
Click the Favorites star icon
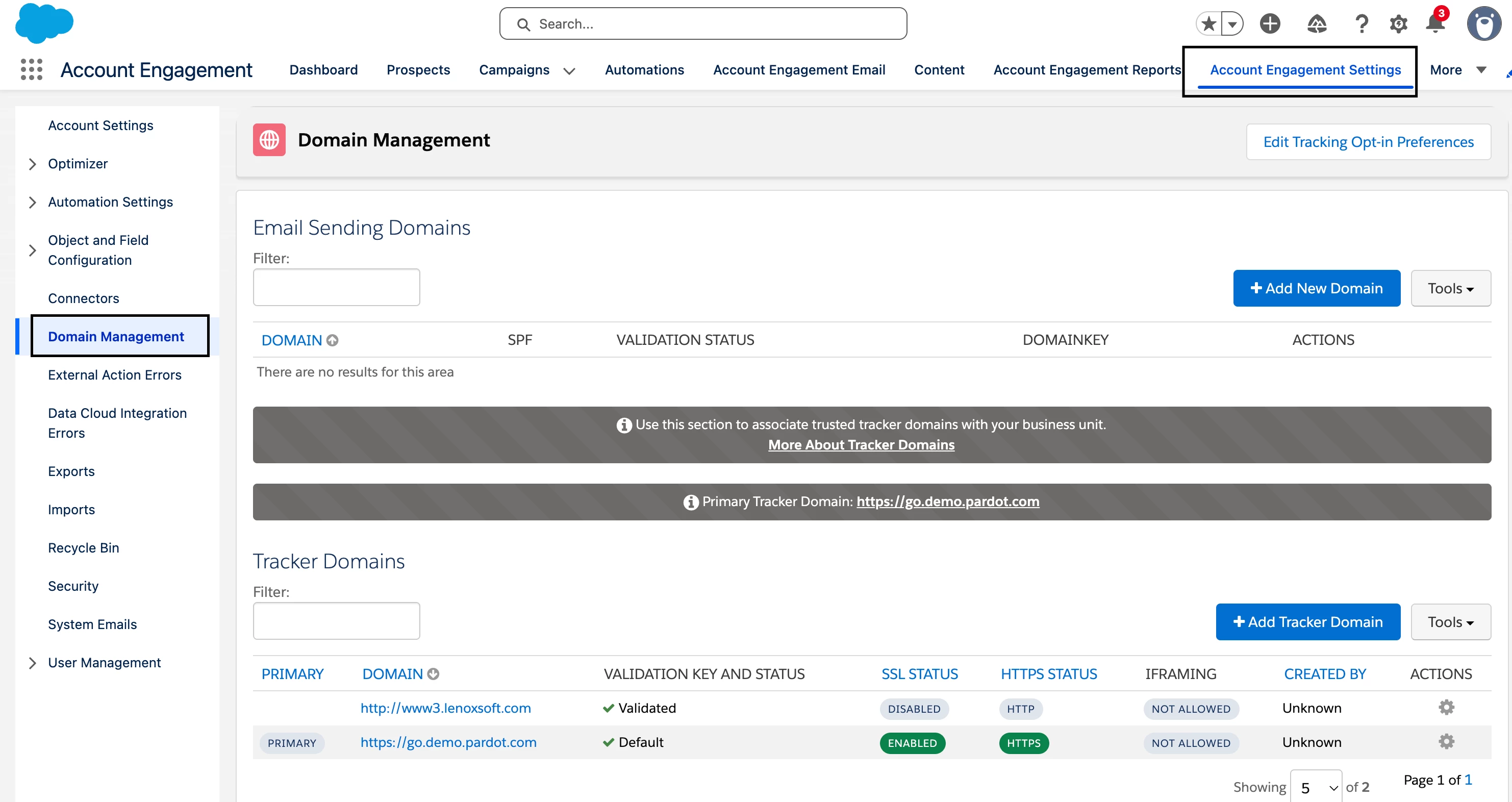1208,23
